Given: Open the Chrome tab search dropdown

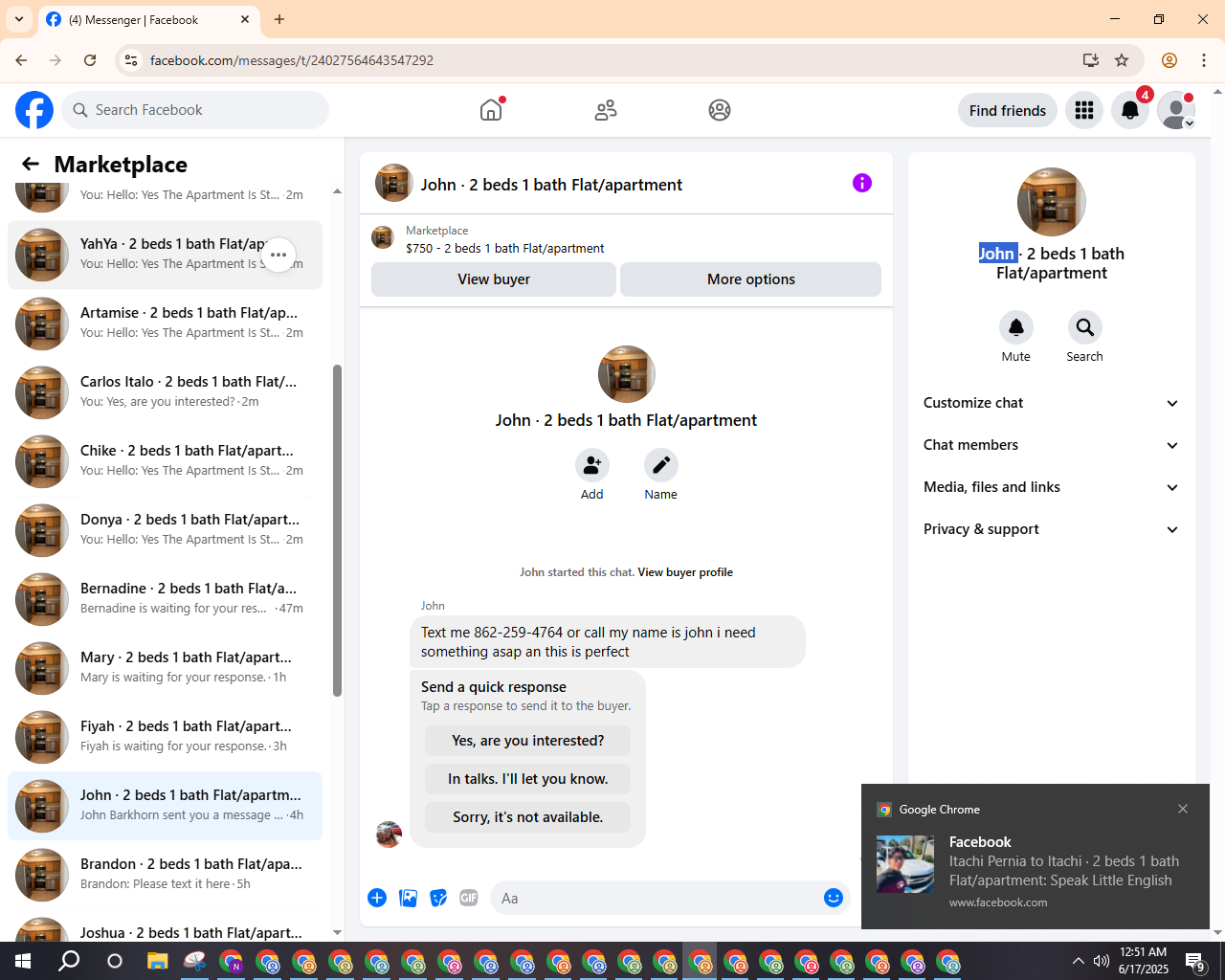Looking at the screenshot, I should pyautogui.click(x=19, y=19).
